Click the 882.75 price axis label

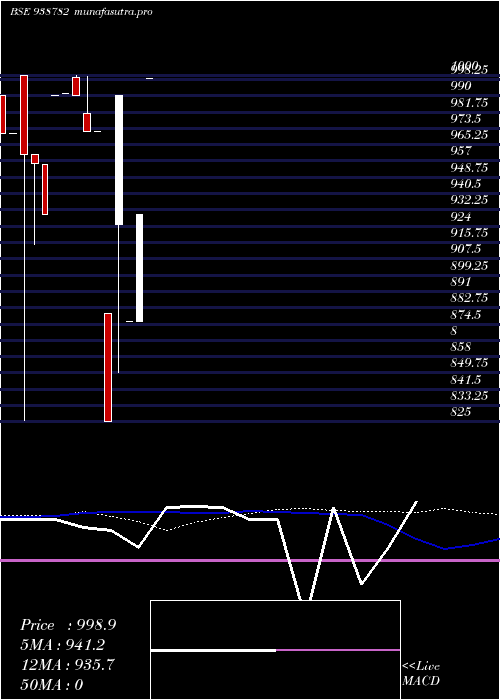469,298
